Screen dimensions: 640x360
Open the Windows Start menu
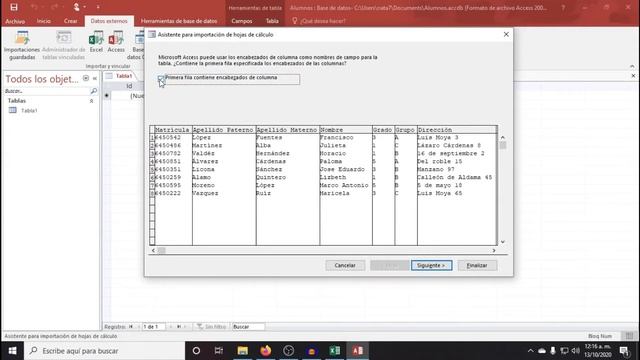(x=12, y=351)
